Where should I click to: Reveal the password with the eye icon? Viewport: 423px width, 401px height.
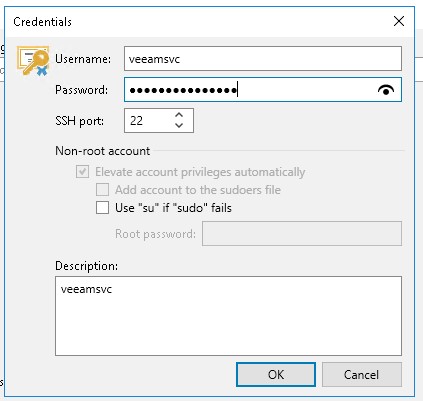386,90
